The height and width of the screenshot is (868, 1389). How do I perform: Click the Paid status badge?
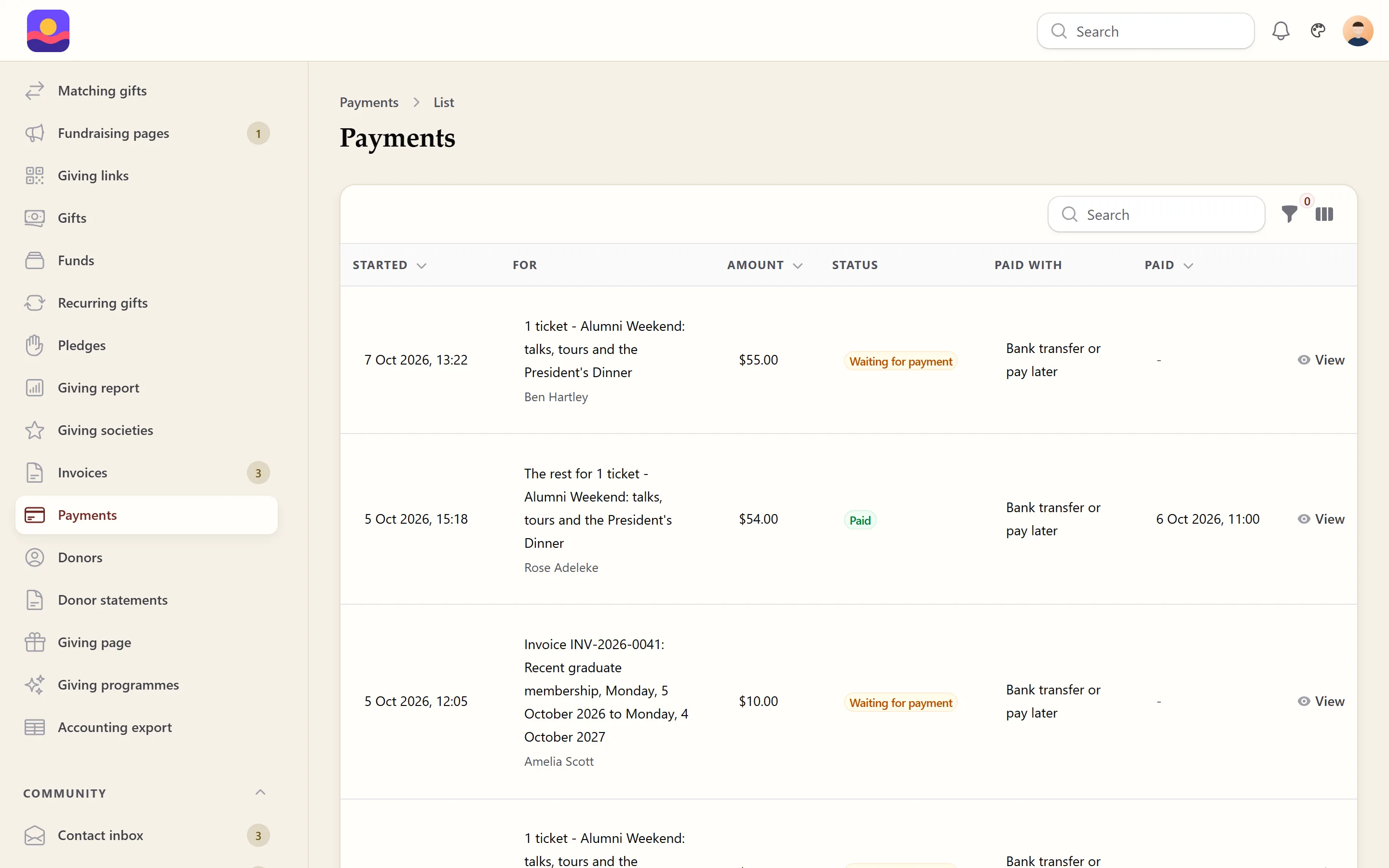pos(860,520)
